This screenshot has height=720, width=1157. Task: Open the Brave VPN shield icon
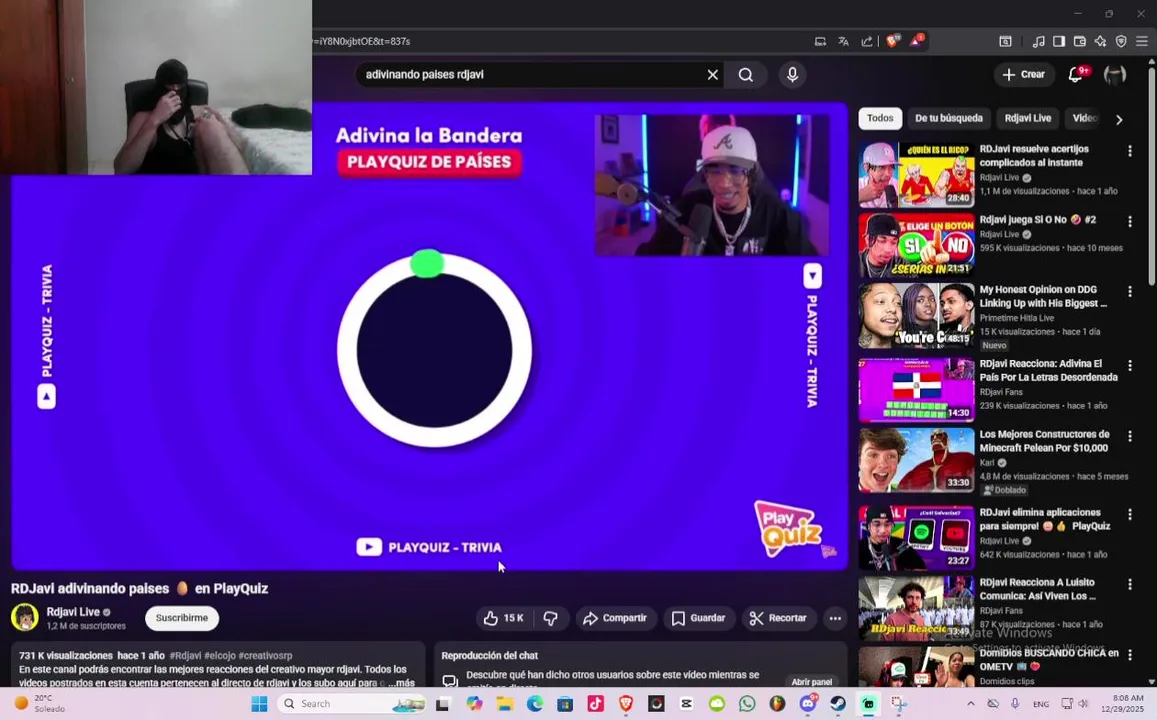click(x=1121, y=41)
